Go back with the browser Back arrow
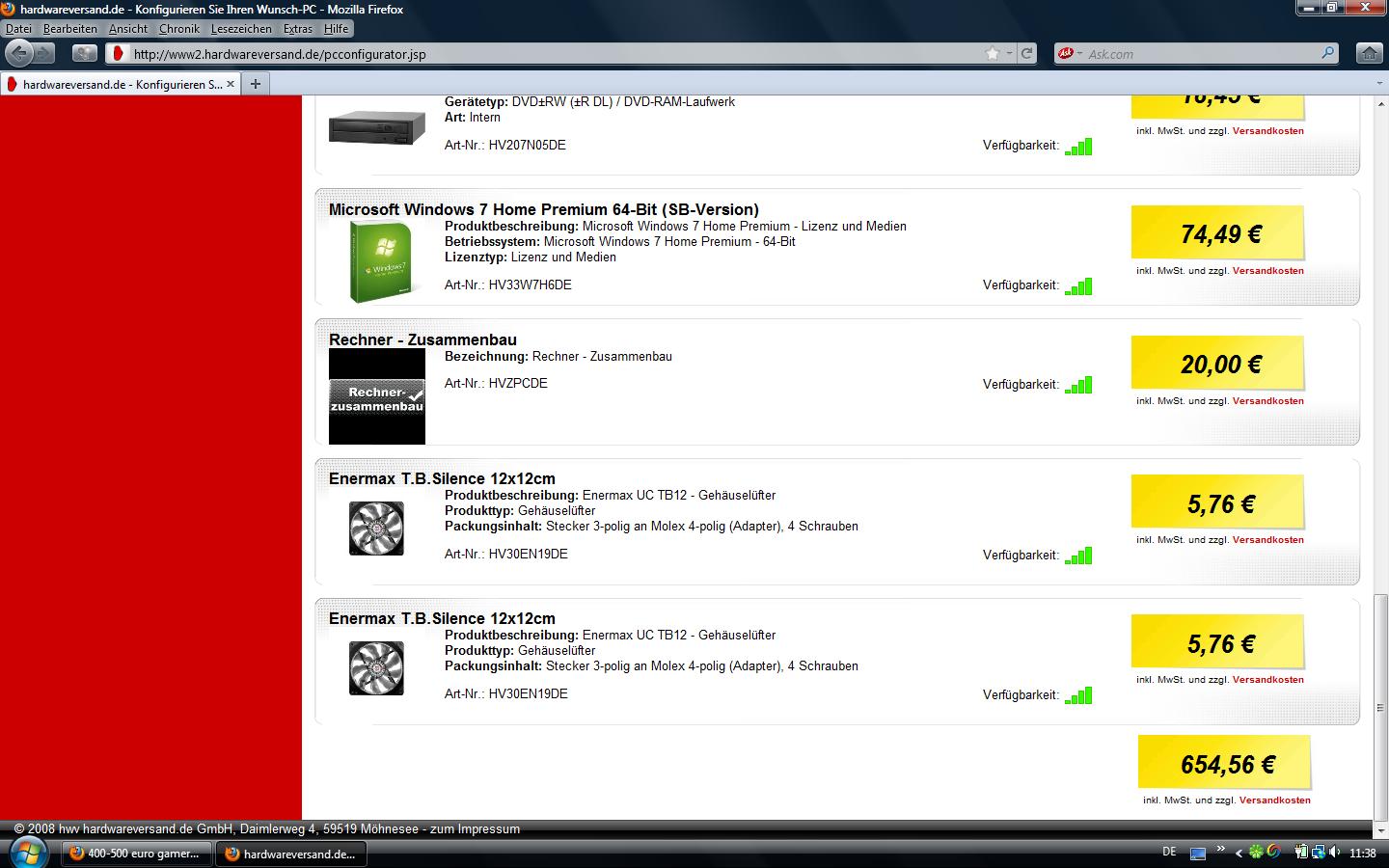 tap(20, 53)
